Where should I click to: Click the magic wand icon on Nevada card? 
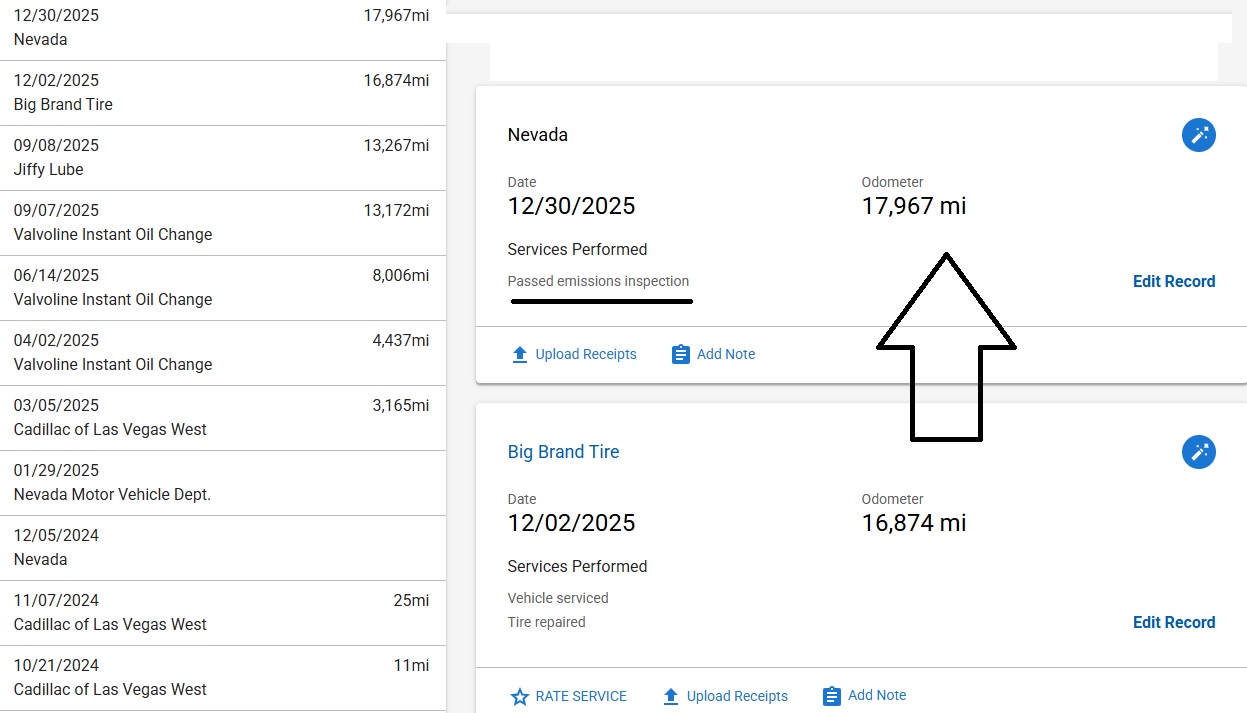[1198, 135]
